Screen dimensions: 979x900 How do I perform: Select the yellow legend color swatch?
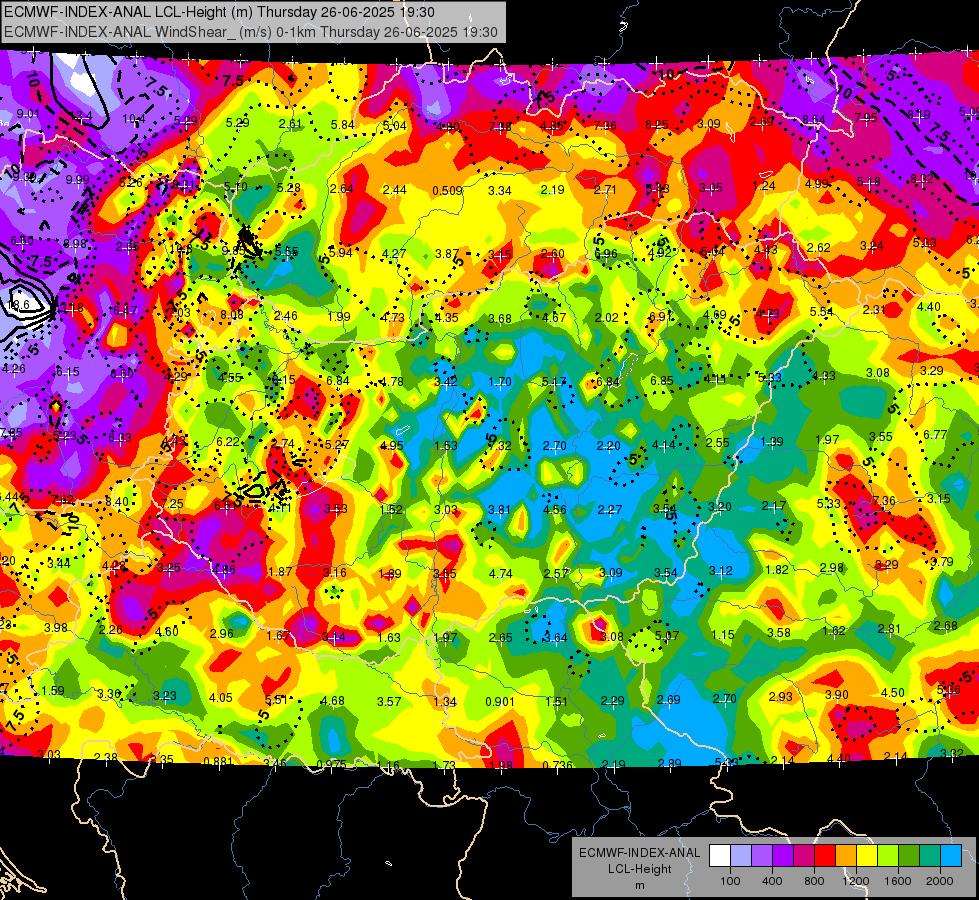point(867,856)
